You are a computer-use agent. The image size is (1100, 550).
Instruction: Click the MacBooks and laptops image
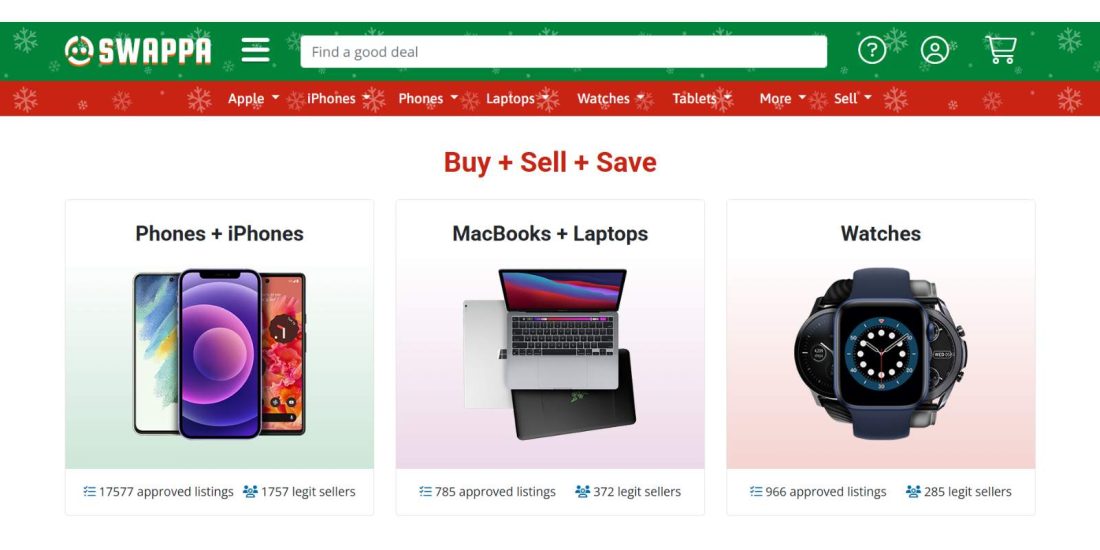550,355
